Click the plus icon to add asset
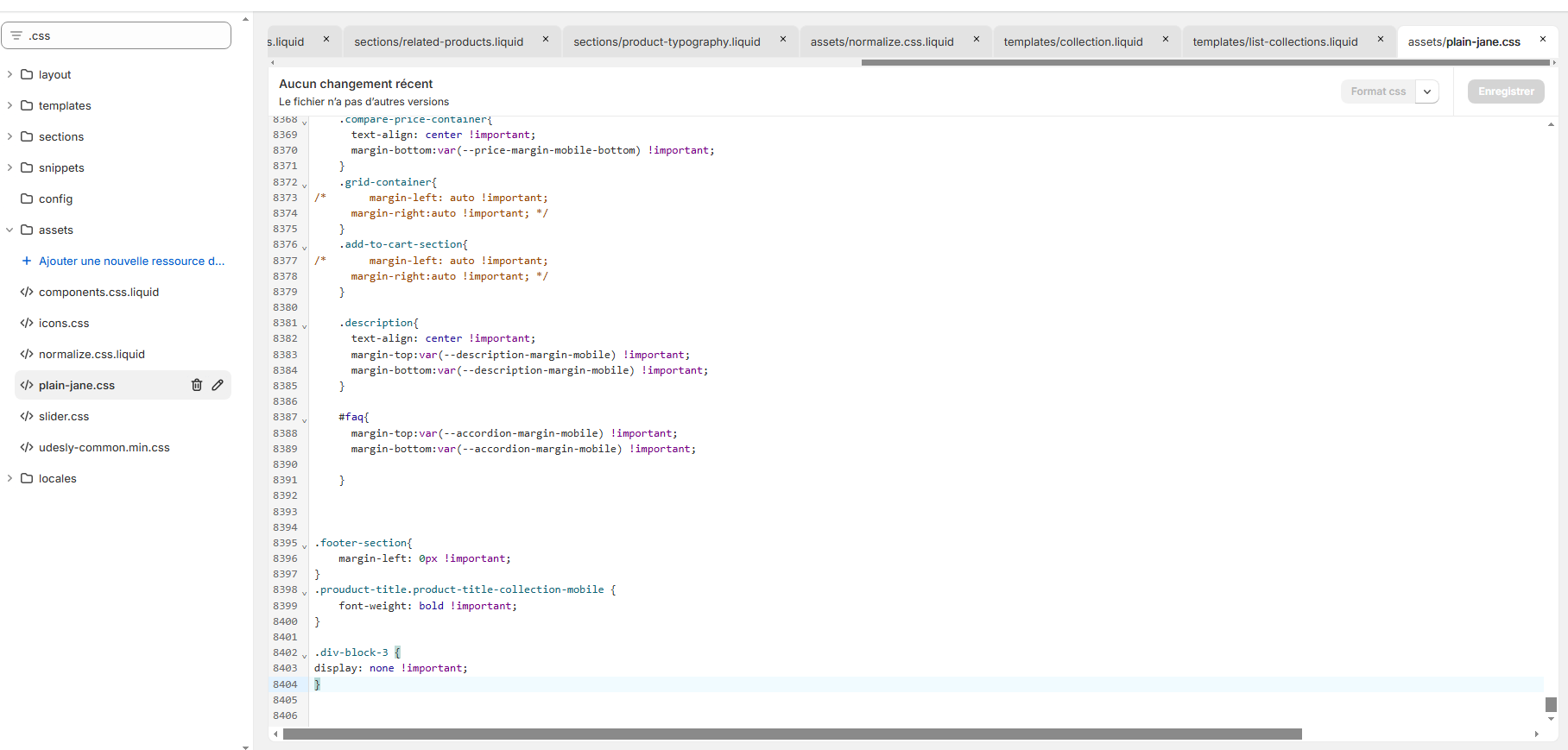This screenshot has height=750, width=1568. (x=27, y=261)
